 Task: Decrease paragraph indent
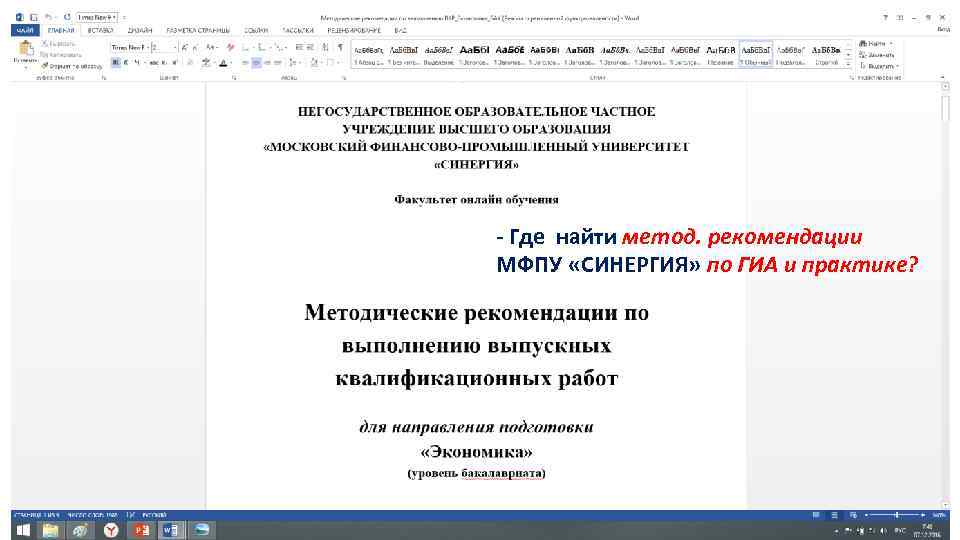[299, 47]
